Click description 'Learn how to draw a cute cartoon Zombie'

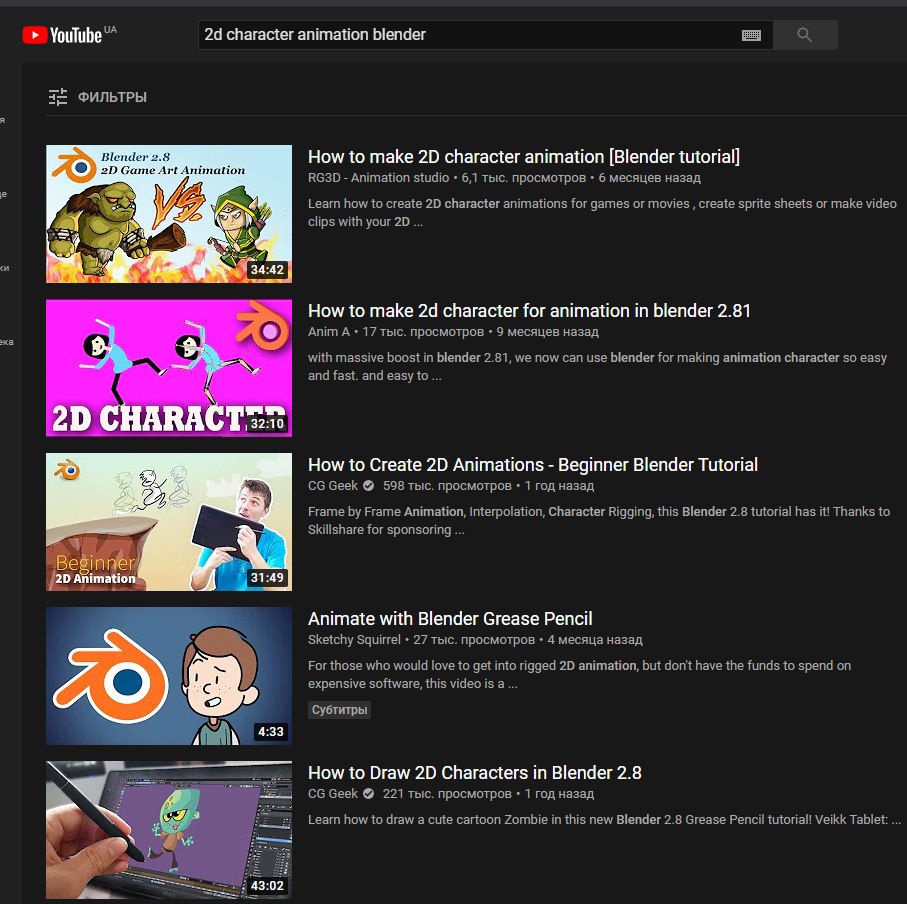click(604, 820)
